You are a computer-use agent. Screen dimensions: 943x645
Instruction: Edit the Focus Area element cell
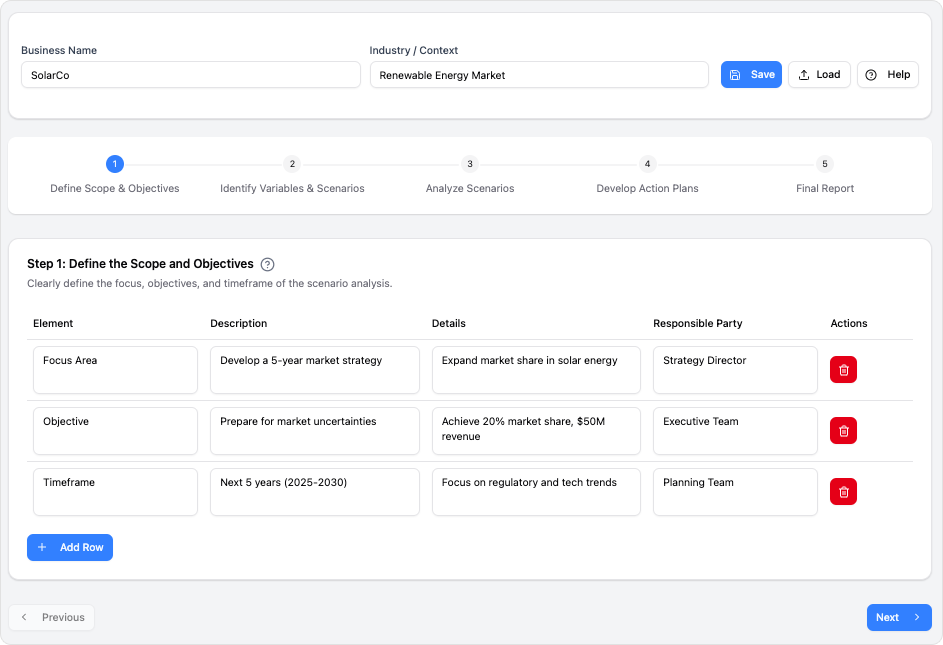(115, 370)
